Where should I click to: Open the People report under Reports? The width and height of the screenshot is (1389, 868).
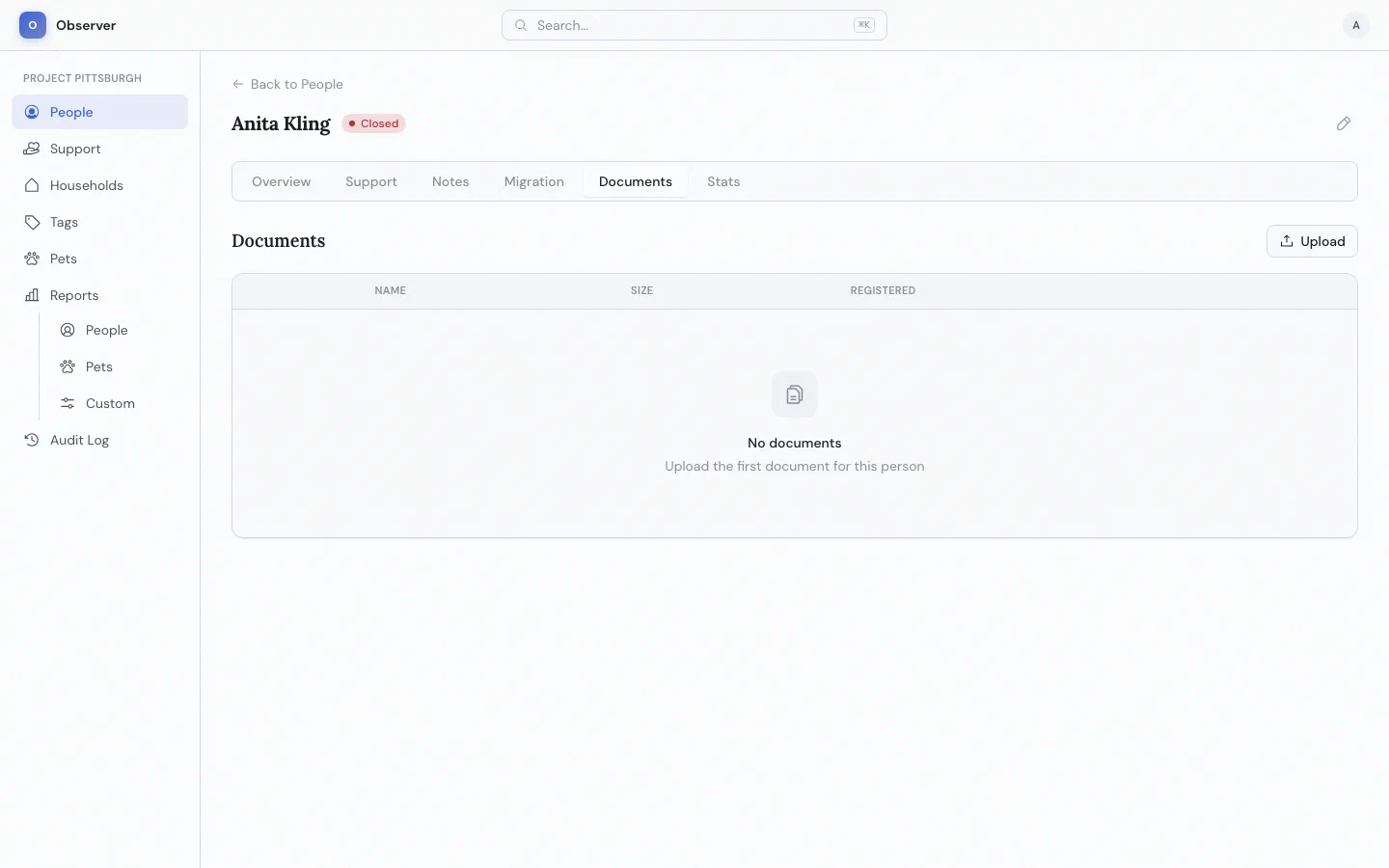pyautogui.click(x=118, y=330)
